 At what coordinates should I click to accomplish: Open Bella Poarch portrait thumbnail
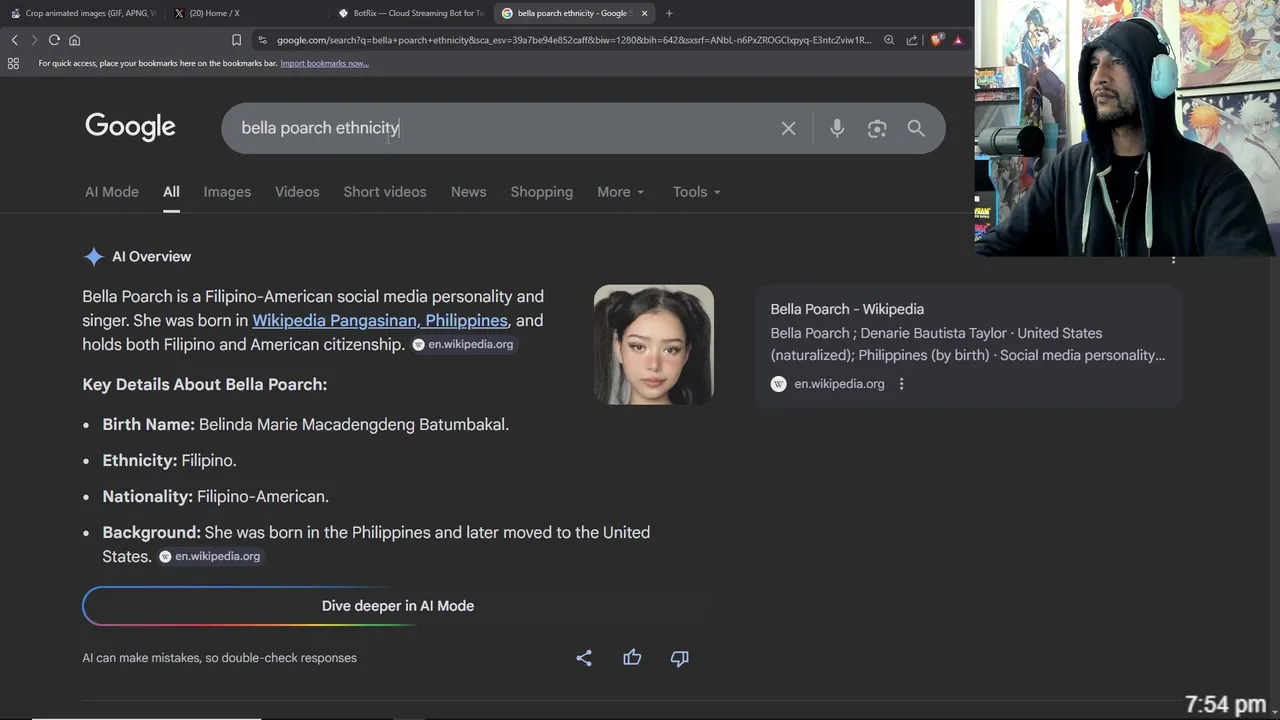point(654,345)
